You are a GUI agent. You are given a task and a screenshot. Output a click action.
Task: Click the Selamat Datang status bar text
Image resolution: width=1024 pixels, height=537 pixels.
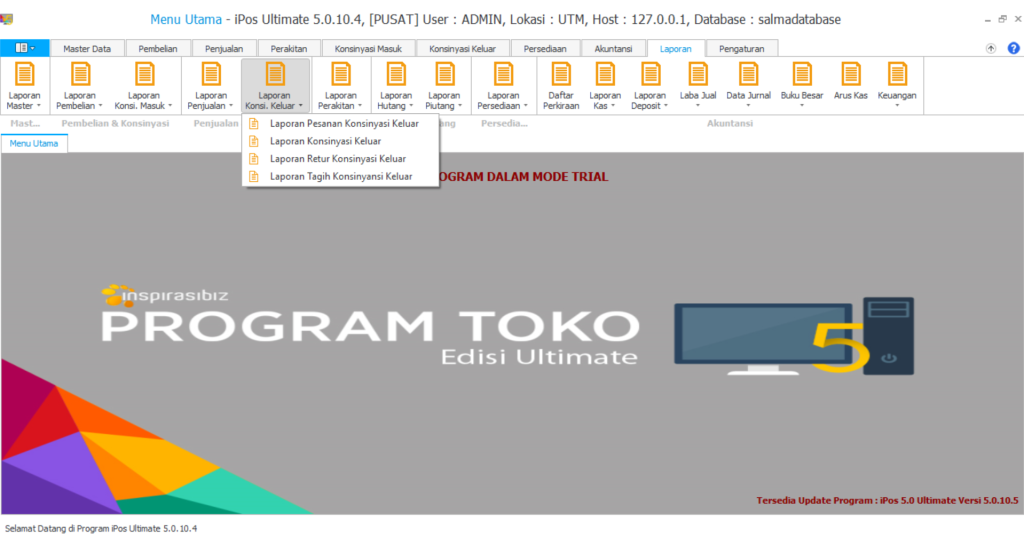pyautogui.click(x=101, y=529)
